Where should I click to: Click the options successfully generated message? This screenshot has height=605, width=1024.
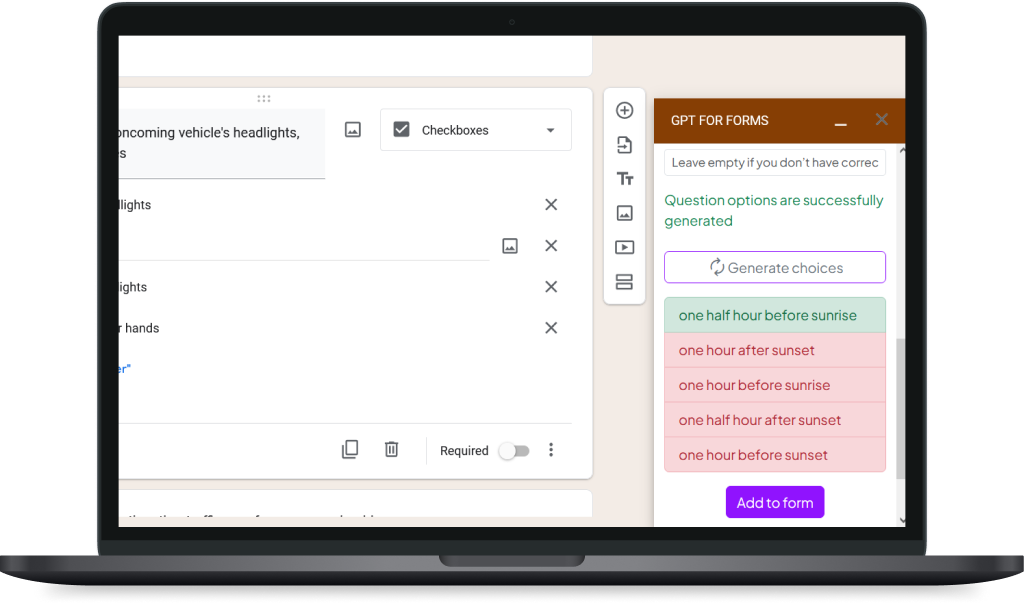(774, 210)
